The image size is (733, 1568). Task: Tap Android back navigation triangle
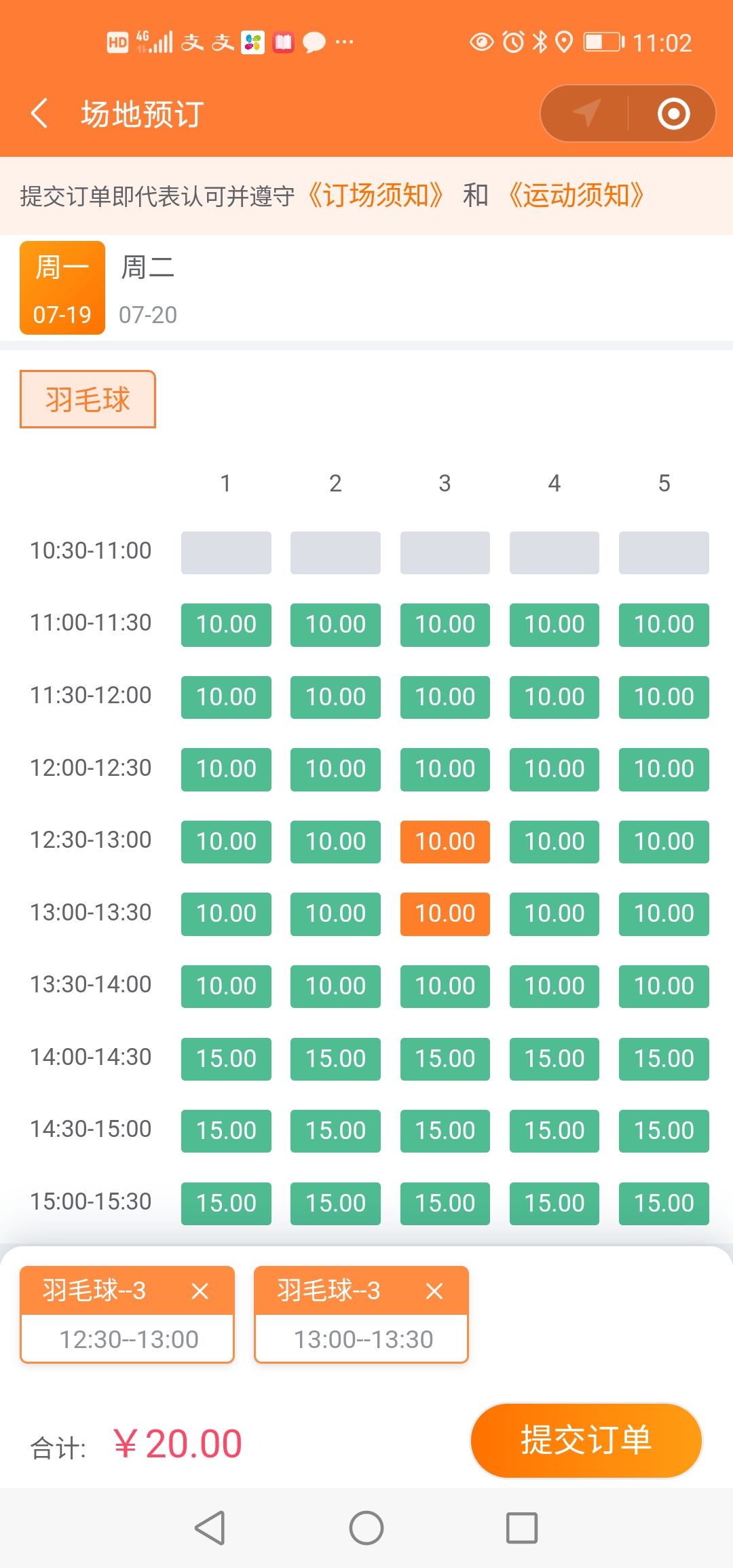210,1528
